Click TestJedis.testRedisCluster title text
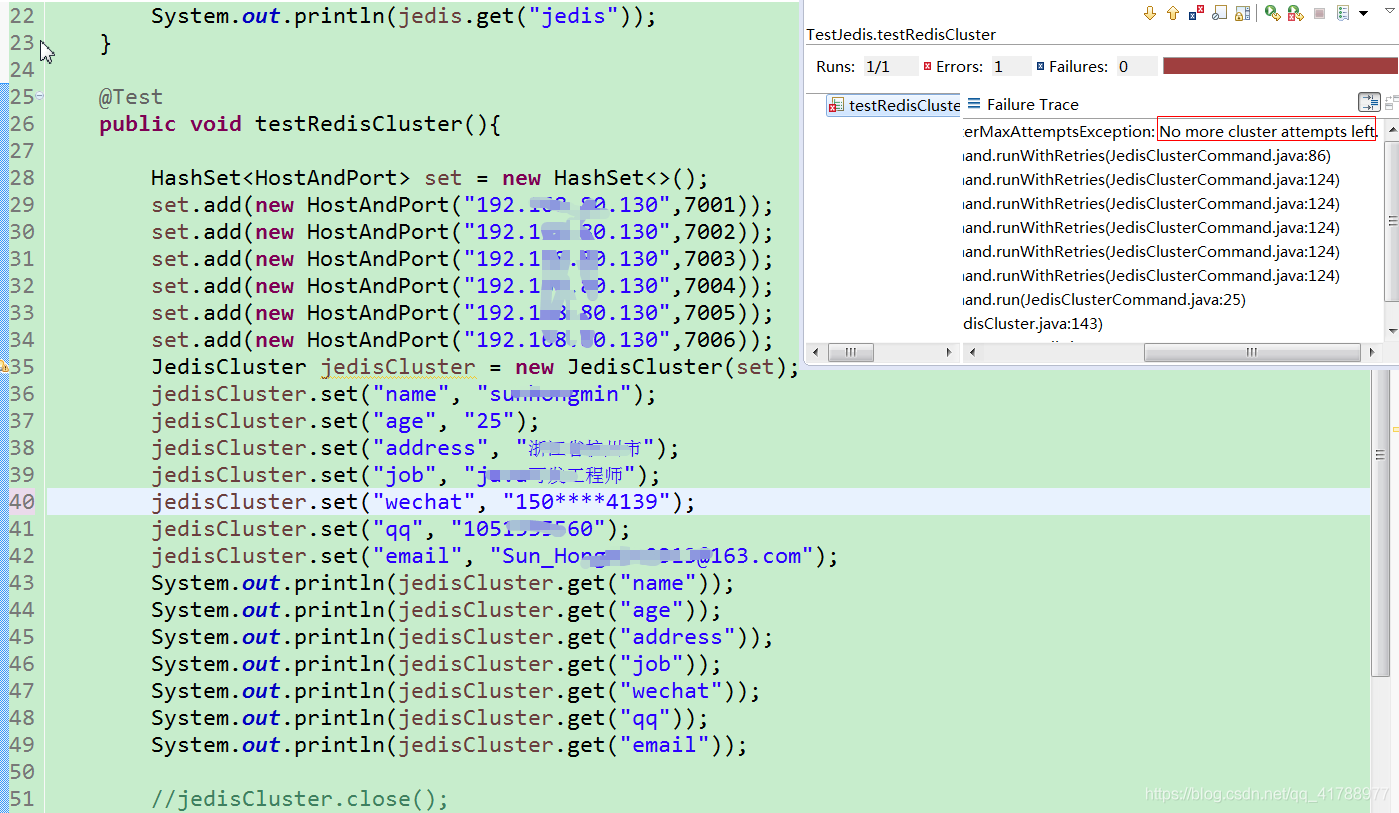Viewport: 1399px width, 813px height. pos(901,34)
